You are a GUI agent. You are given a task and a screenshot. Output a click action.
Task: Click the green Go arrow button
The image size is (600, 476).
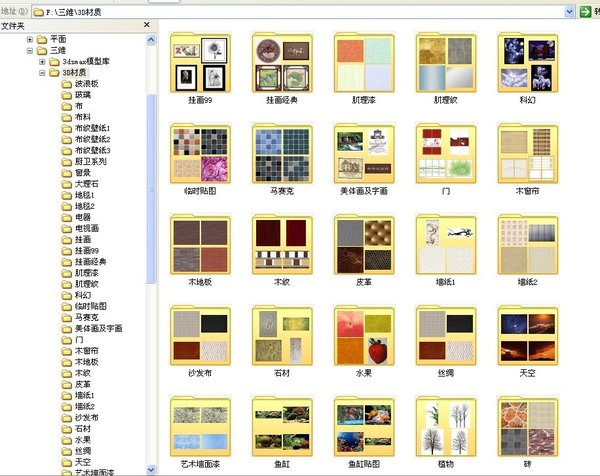pos(585,12)
